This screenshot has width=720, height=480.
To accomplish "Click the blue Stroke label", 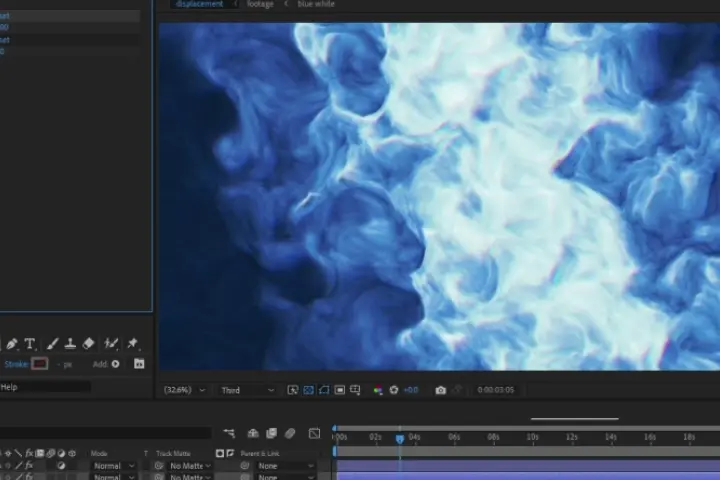I will click(x=16, y=364).
